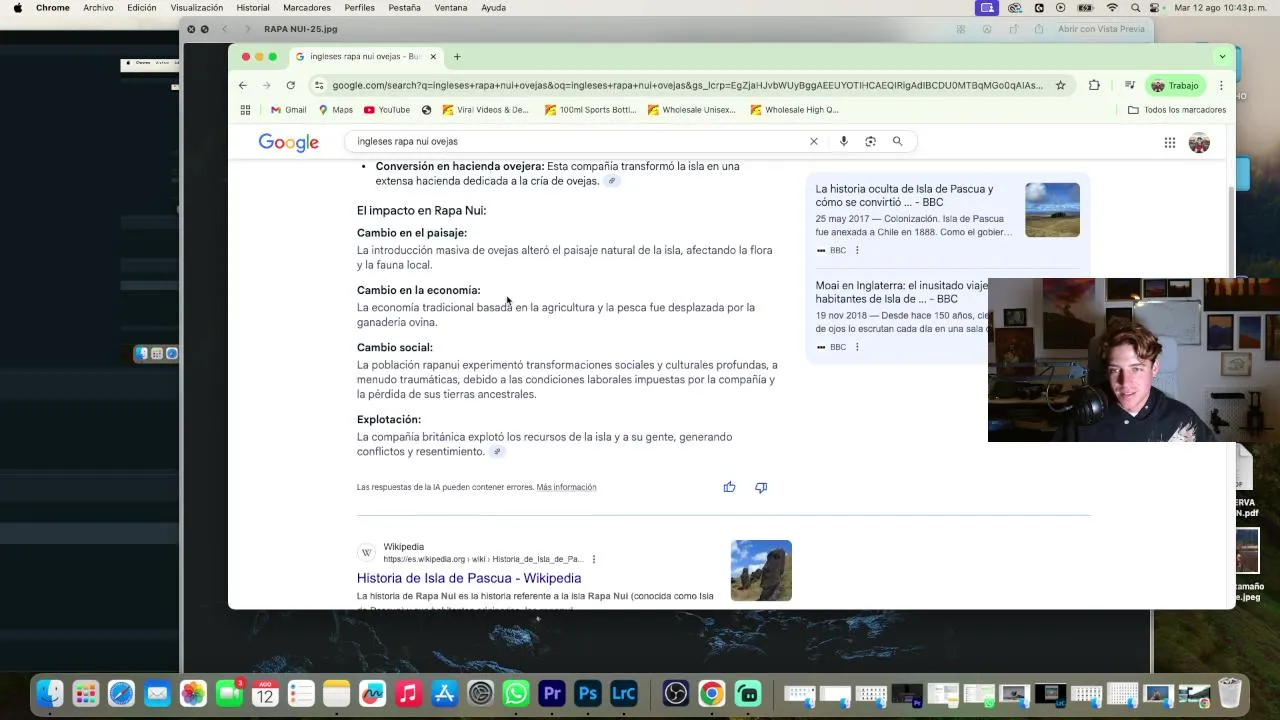Image resolution: width=1280 pixels, height=720 pixels.
Task: Search by image with Google Lens icon
Action: tap(870, 141)
